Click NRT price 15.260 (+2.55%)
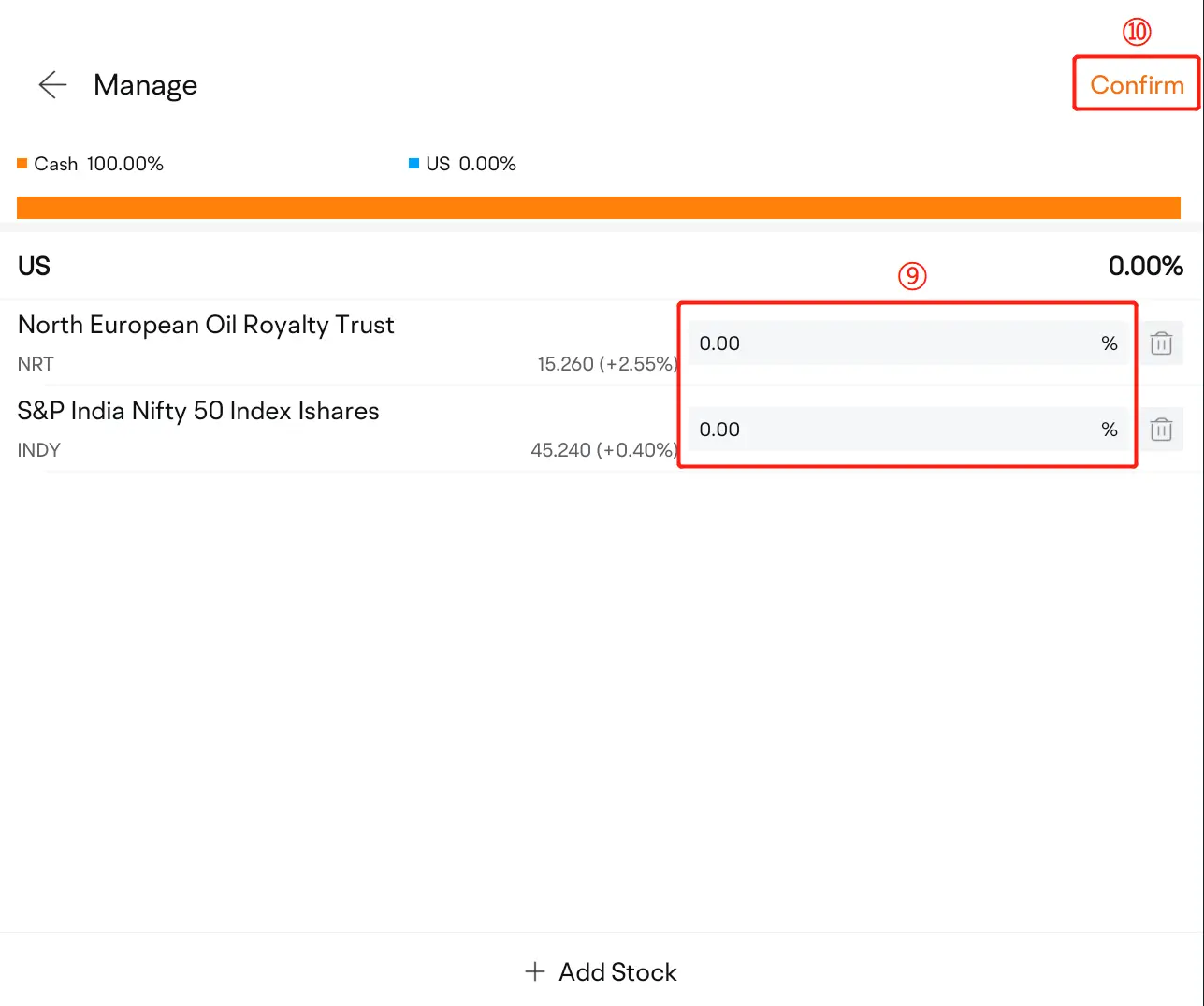 (x=608, y=364)
